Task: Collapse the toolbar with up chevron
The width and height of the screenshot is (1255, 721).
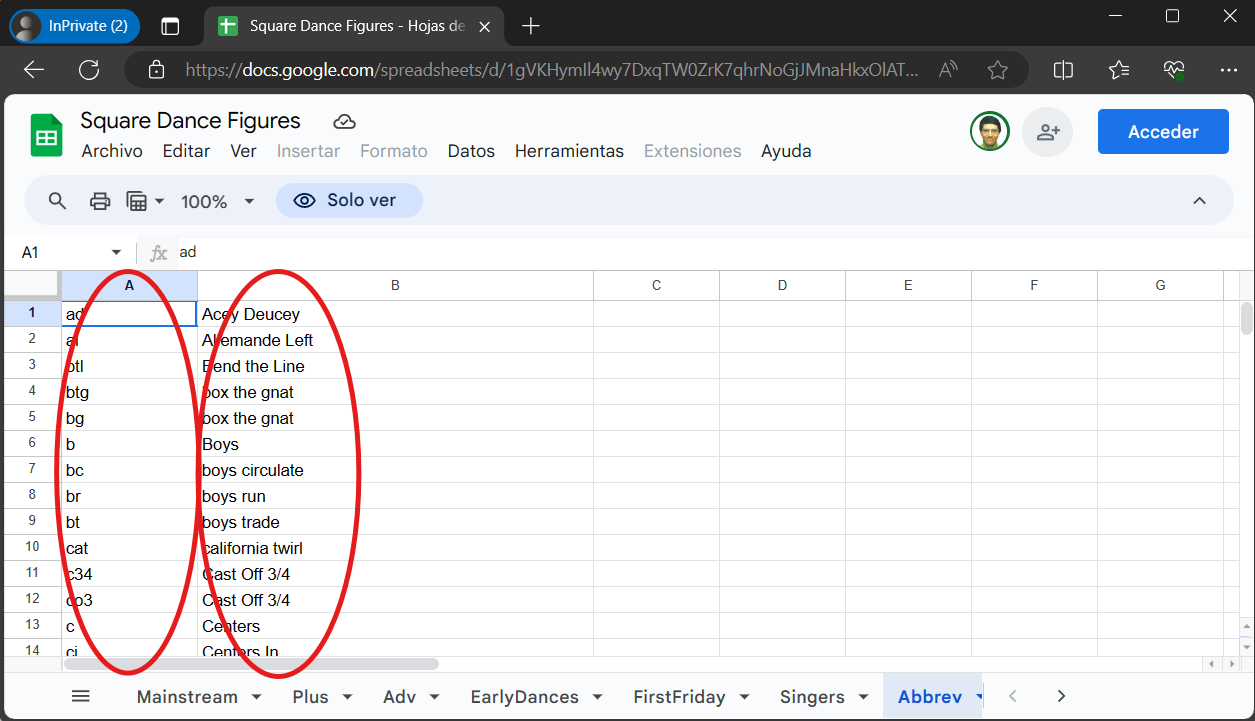Action: point(1199,201)
